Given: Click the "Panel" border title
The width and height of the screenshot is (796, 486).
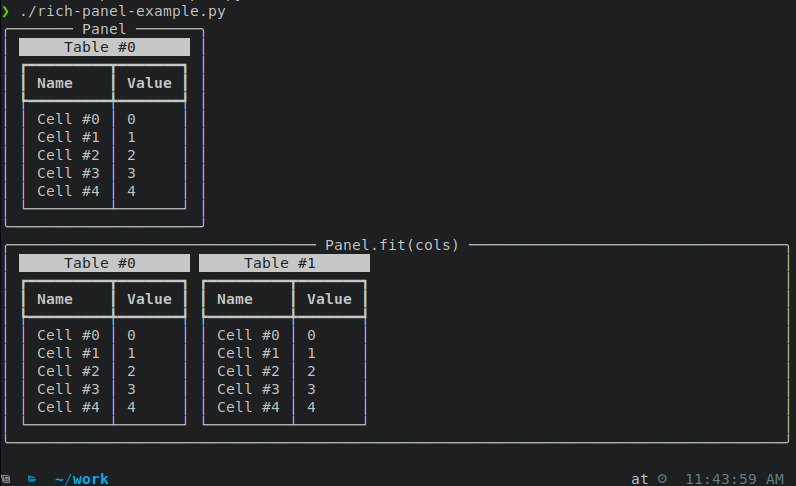Looking at the screenshot, I should click(104, 29).
